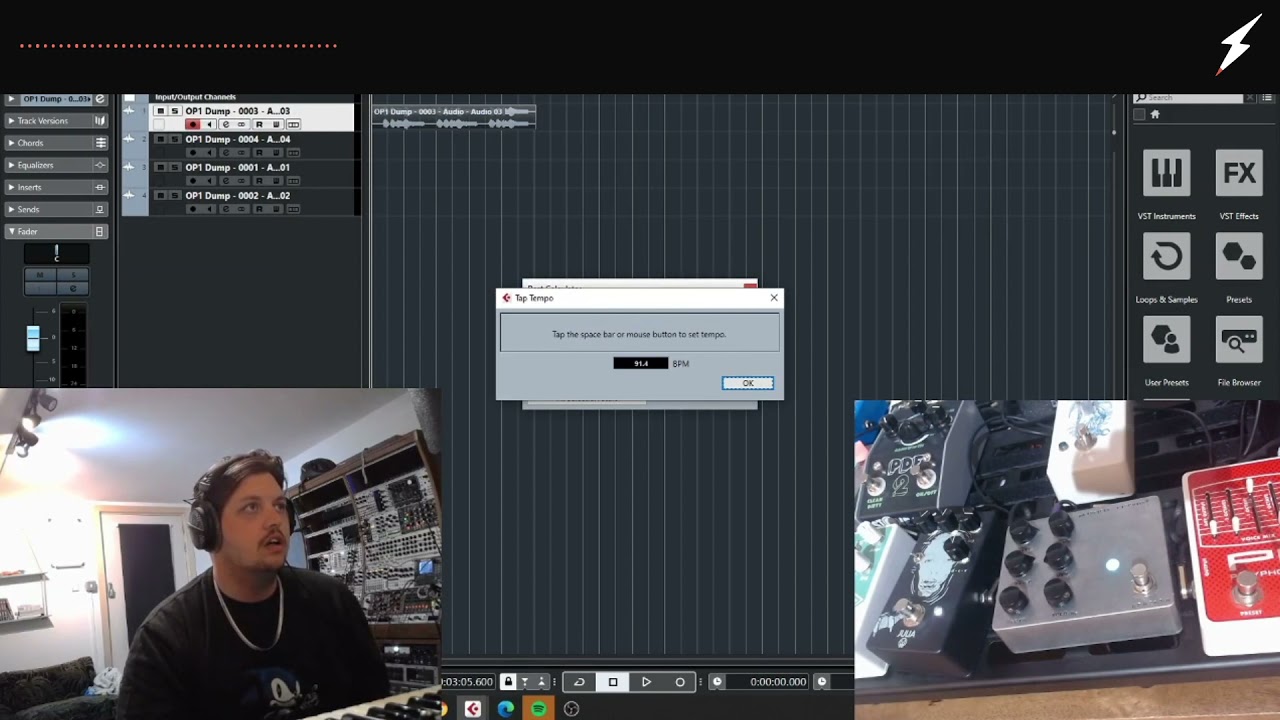Image resolution: width=1280 pixels, height=720 pixels.
Task: Close the Tap Tempo dialog
Action: click(773, 298)
